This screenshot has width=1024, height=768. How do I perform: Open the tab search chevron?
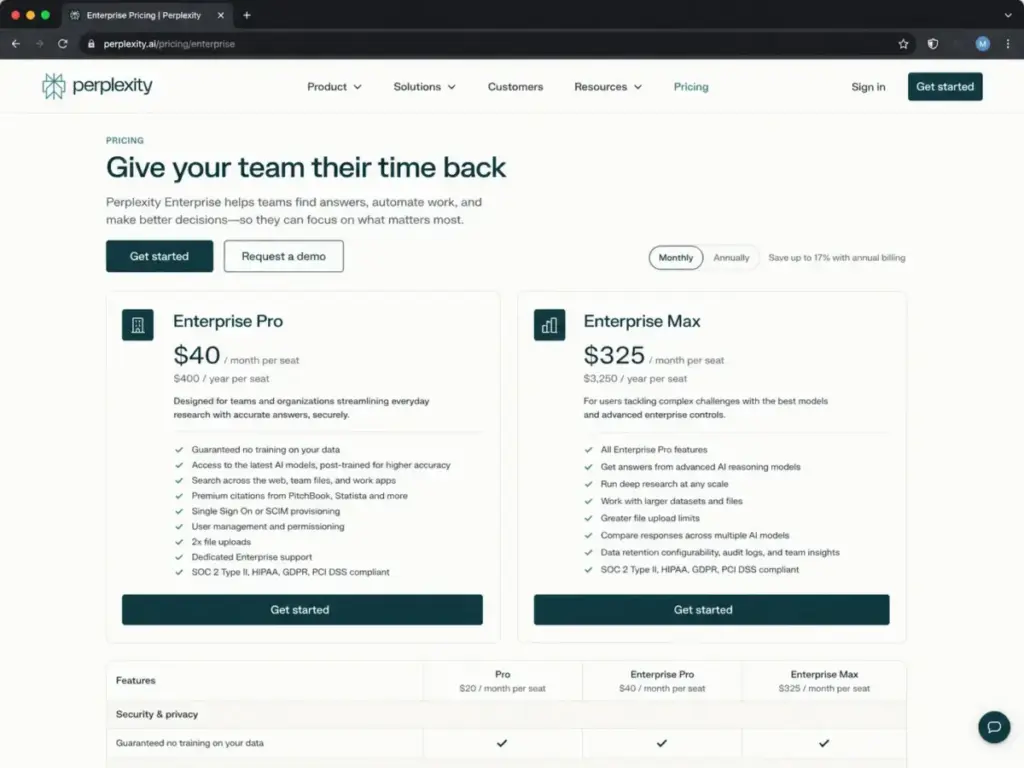coord(1008,15)
